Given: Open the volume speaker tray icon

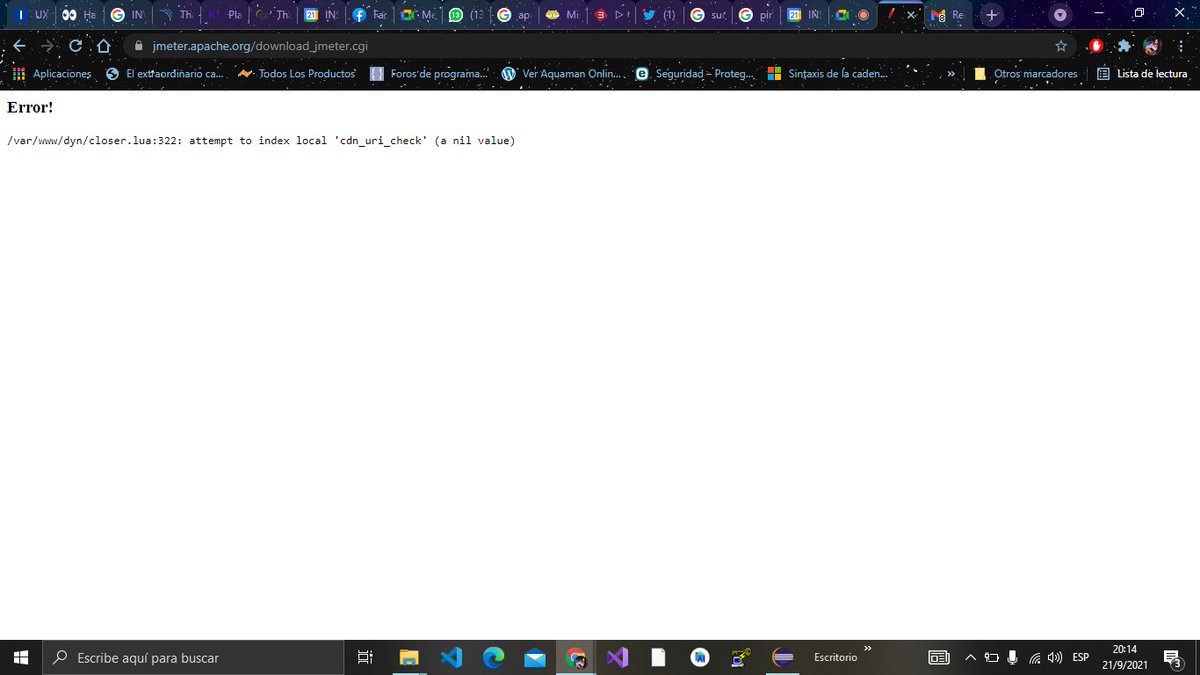Looking at the screenshot, I should tap(1055, 657).
